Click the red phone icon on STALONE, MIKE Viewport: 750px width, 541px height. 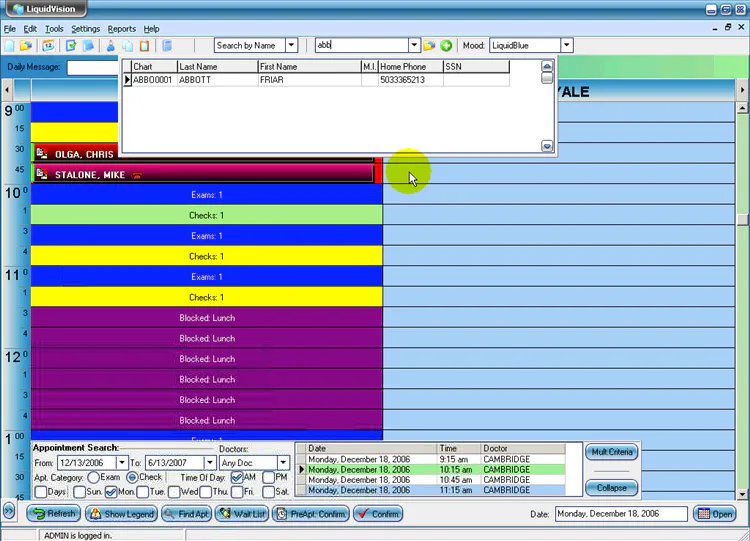point(137,176)
